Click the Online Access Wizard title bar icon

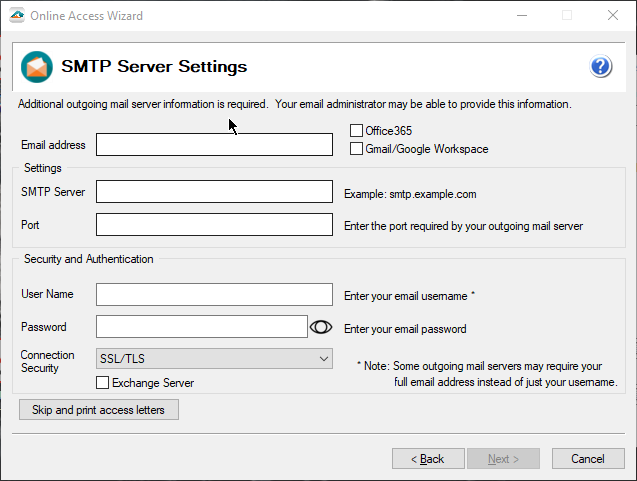click(x=16, y=16)
